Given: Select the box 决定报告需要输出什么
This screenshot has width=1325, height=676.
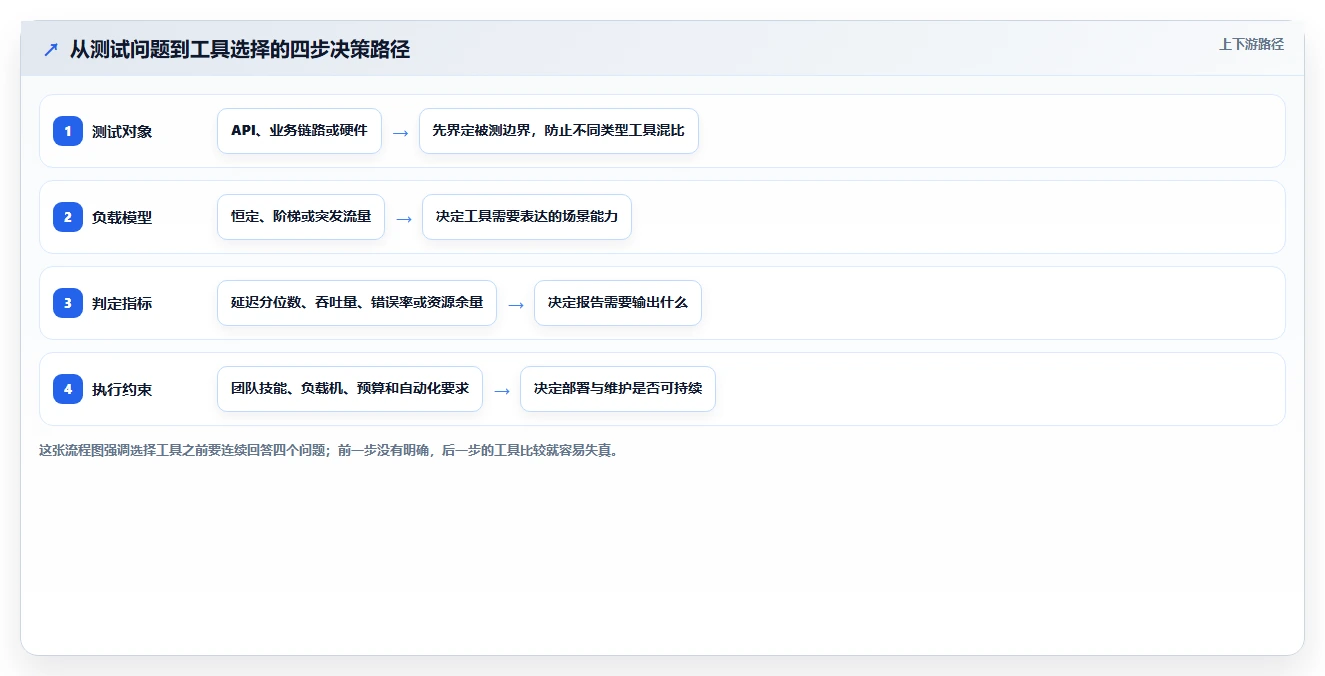Looking at the screenshot, I should pyautogui.click(x=618, y=303).
